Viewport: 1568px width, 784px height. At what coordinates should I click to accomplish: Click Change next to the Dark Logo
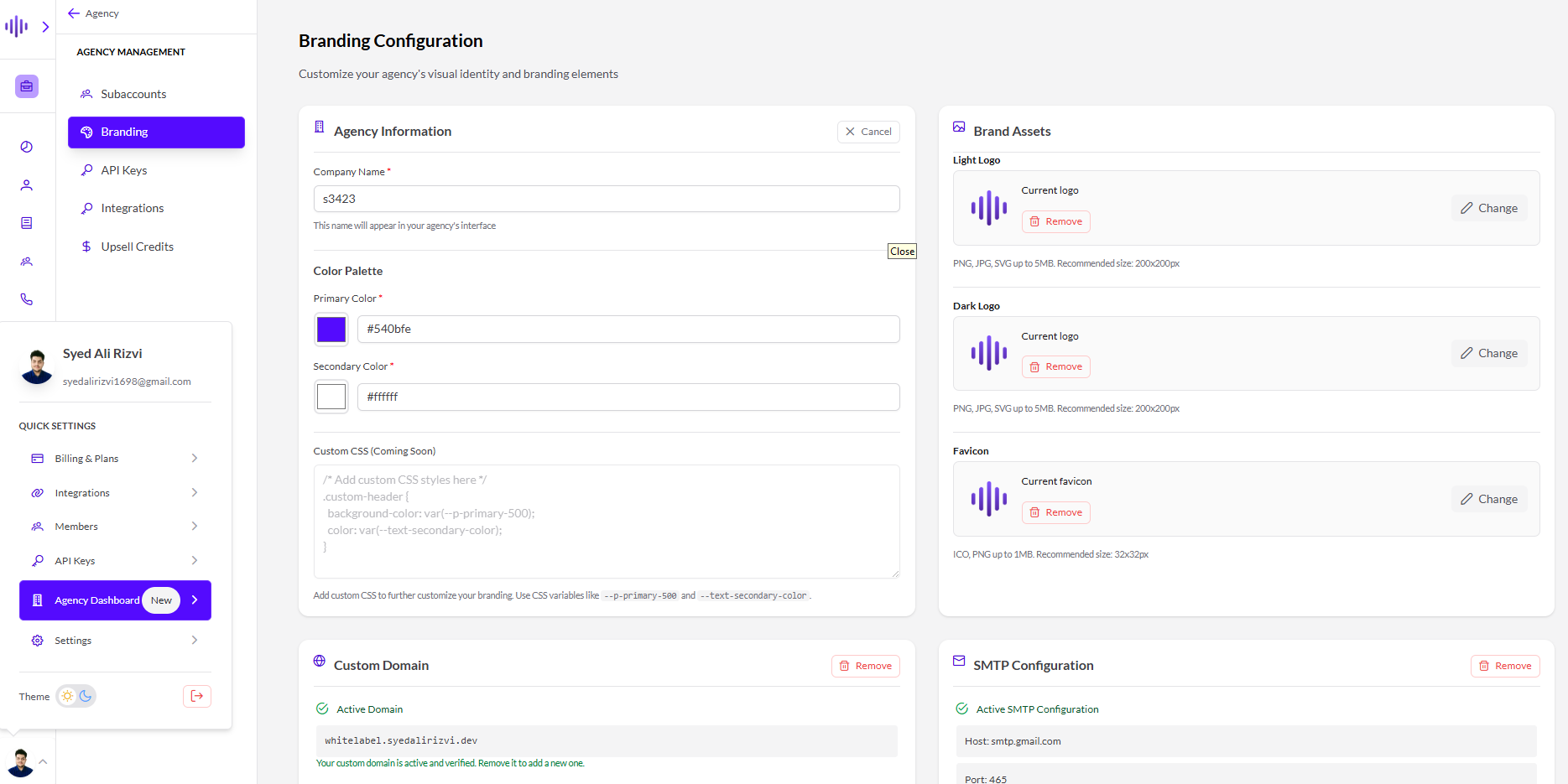(x=1489, y=352)
